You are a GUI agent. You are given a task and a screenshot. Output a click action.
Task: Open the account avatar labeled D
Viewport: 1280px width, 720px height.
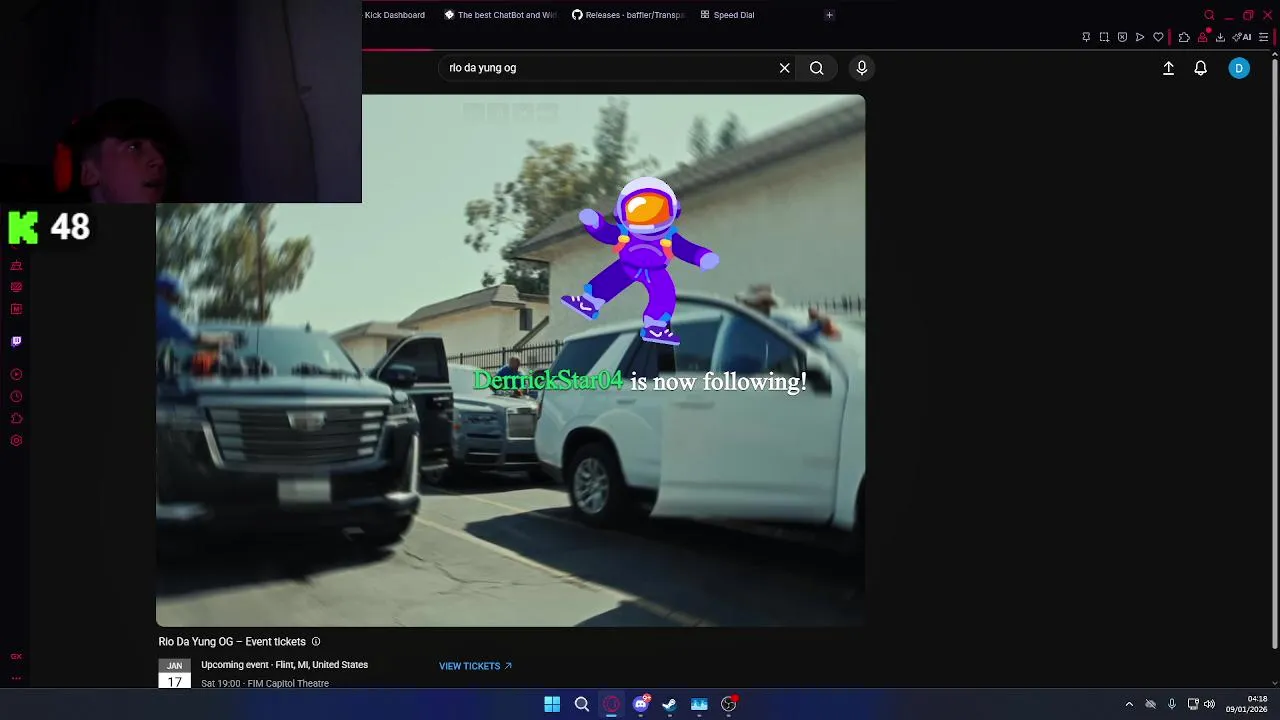coord(1239,68)
